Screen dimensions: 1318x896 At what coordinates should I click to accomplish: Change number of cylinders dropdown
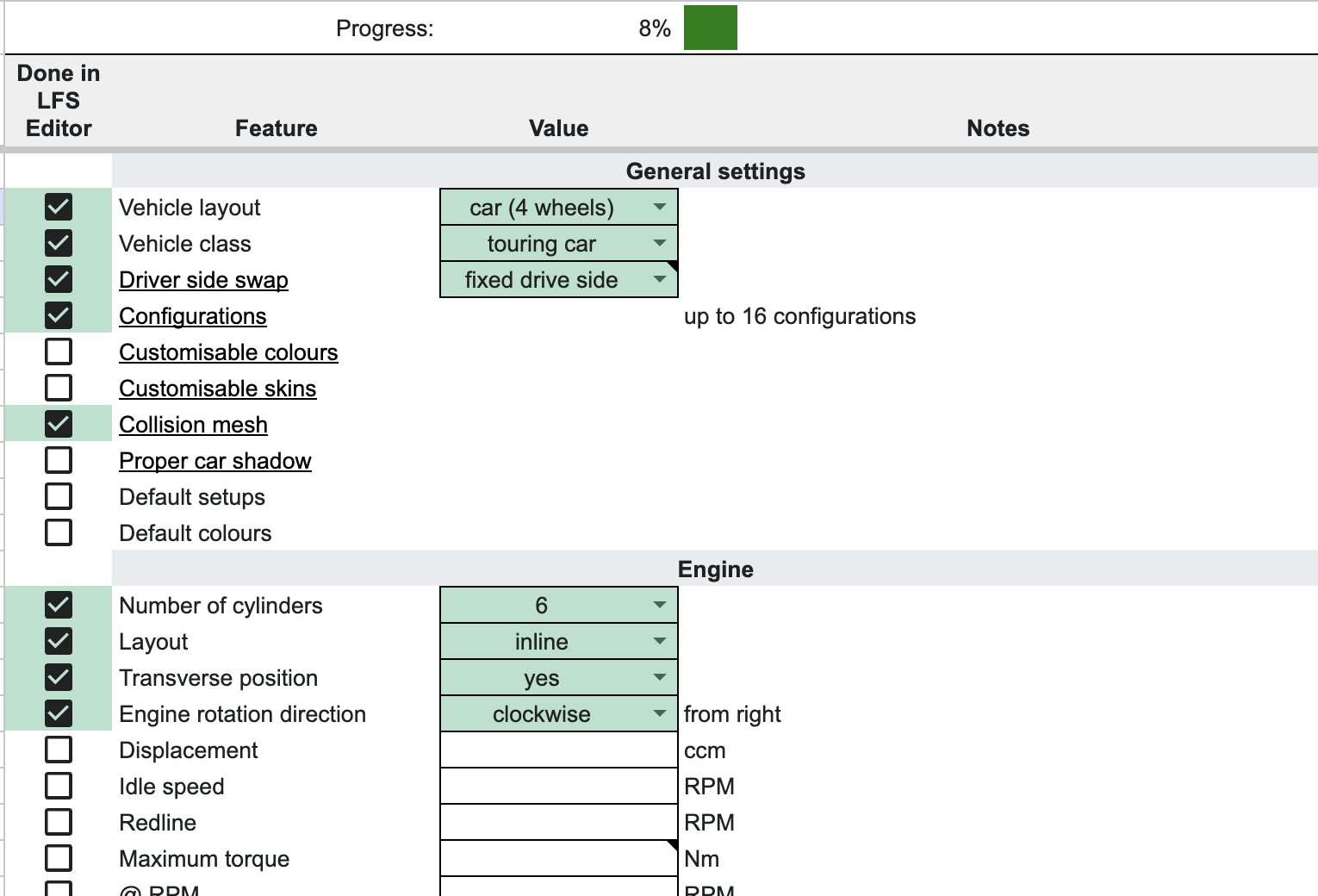(659, 605)
